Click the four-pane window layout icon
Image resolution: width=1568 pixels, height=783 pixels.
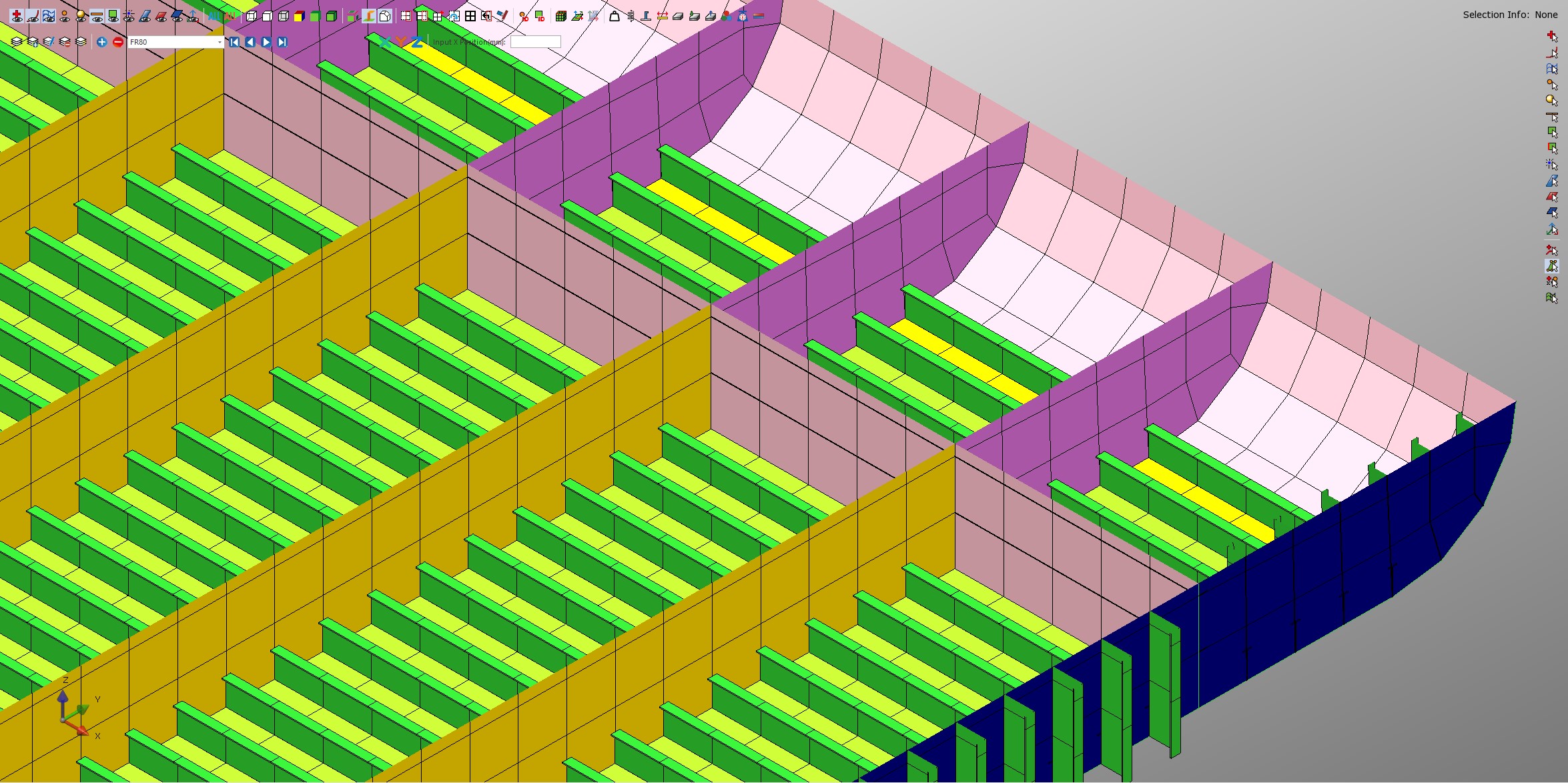(470, 16)
